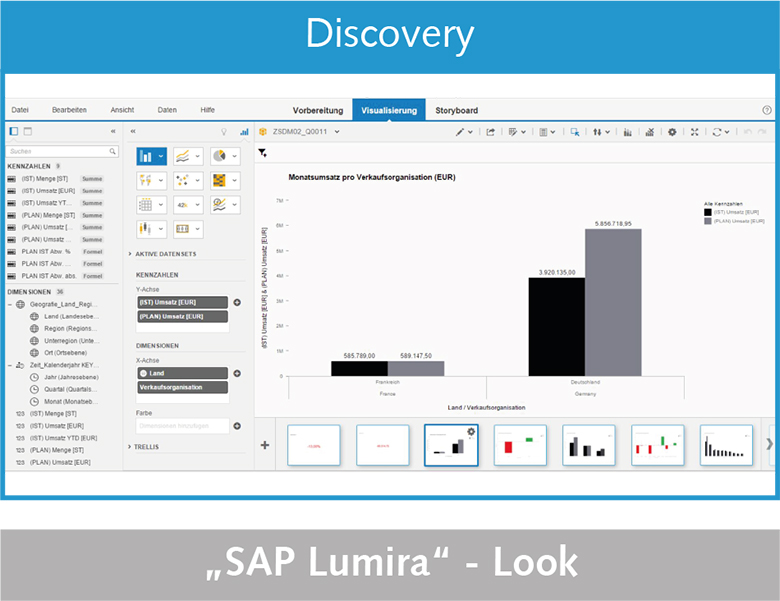The height and width of the screenshot is (601, 780).
Task: Switch to the first data panel view icon
Action: click(14, 131)
